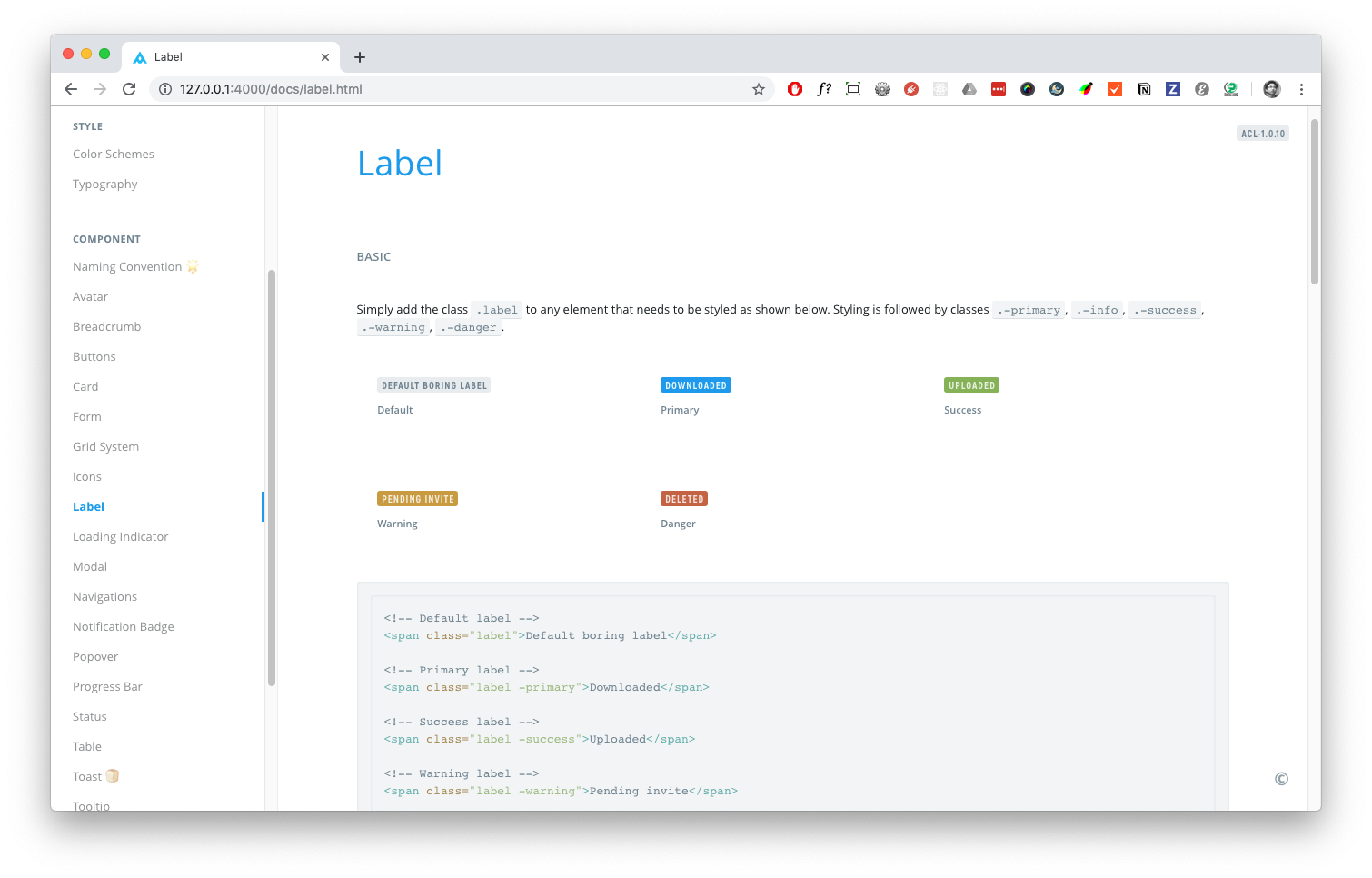This screenshot has width=1372, height=878.
Task: Reload the page
Action: pyautogui.click(x=129, y=89)
